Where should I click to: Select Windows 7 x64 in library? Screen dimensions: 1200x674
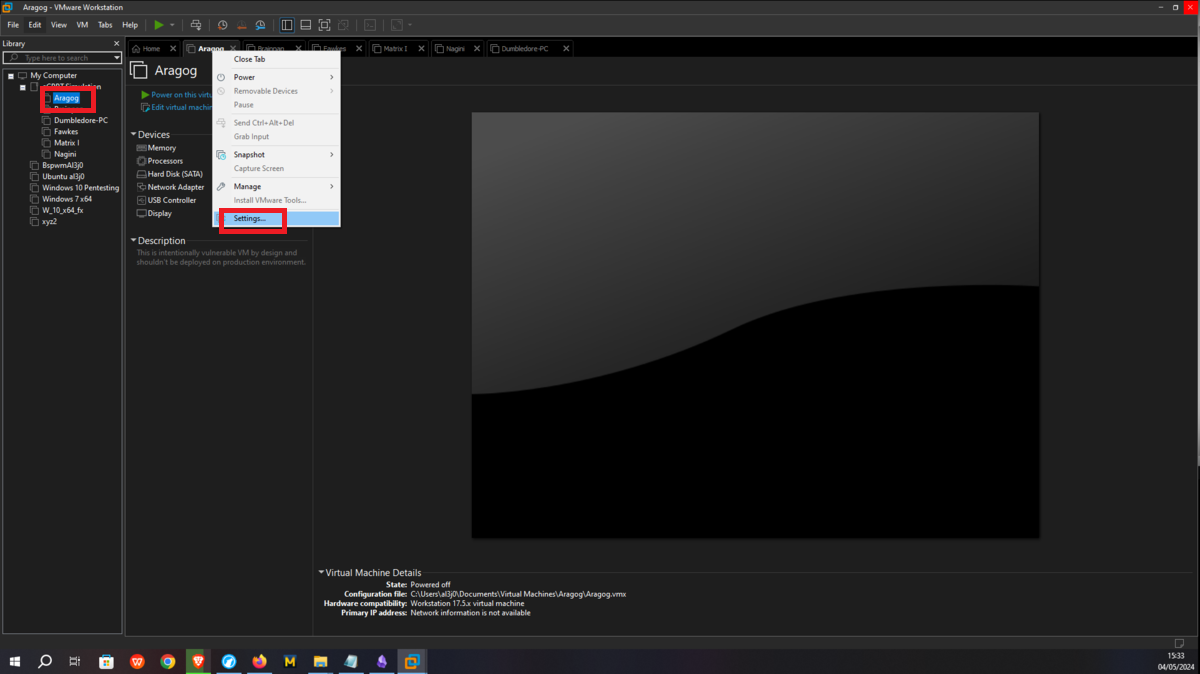coord(67,199)
